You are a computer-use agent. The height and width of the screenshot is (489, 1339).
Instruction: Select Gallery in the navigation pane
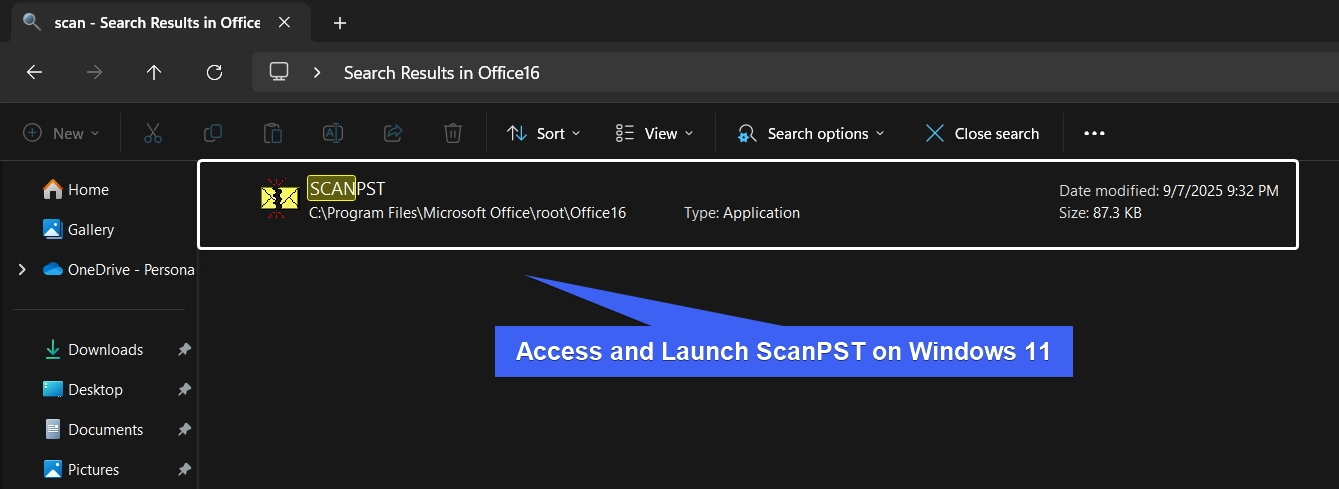pos(91,229)
